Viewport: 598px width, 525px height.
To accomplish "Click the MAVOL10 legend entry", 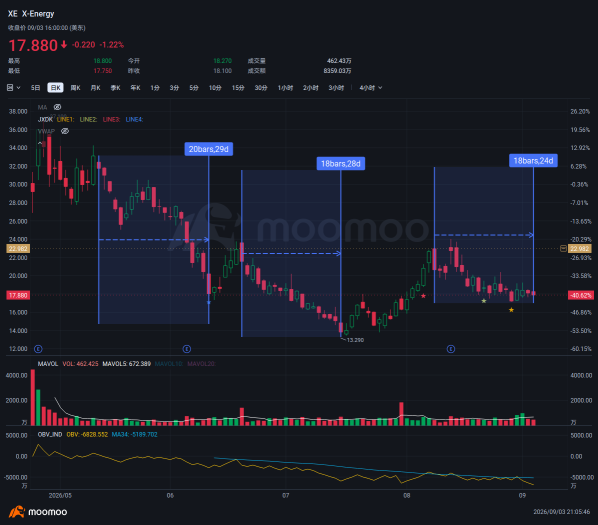I will click(x=169, y=364).
